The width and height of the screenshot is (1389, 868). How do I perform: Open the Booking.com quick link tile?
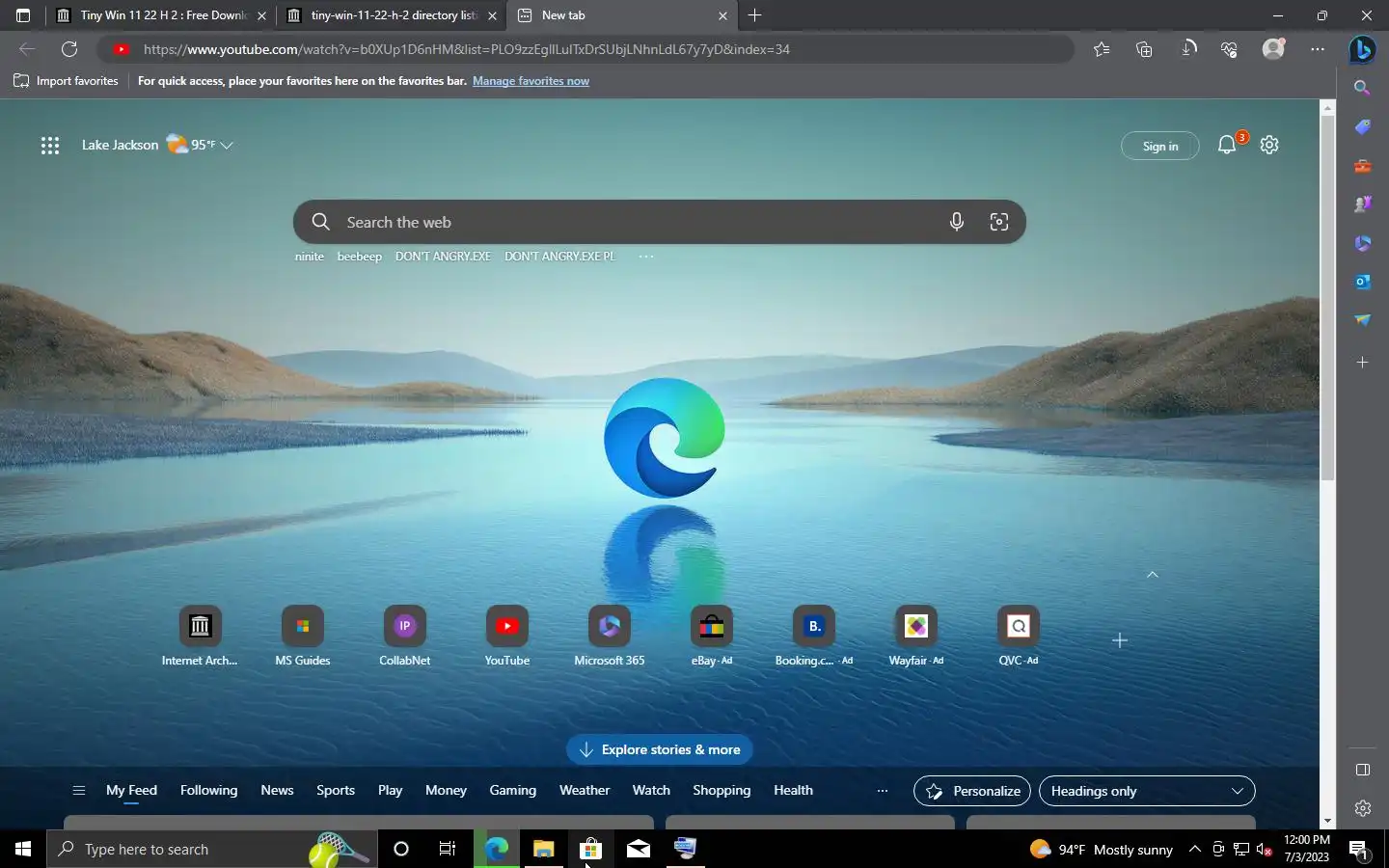(x=813, y=637)
